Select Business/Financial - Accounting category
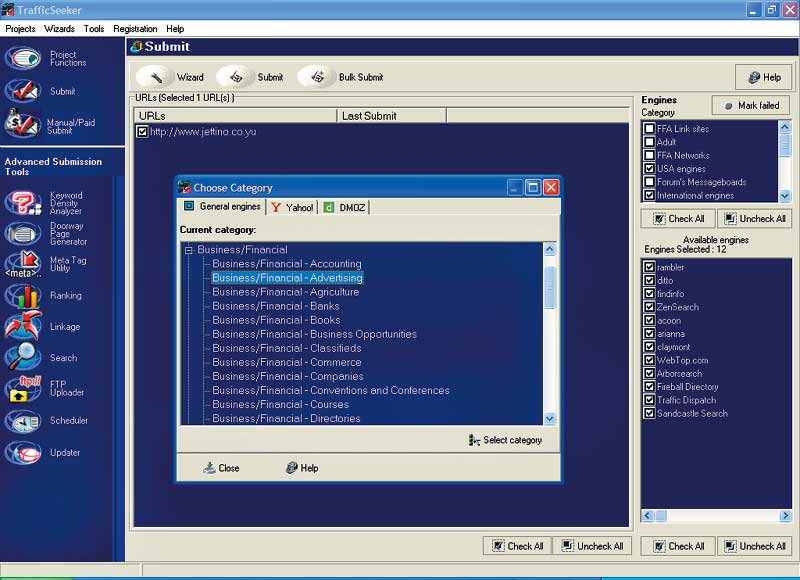The height and width of the screenshot is (580, 800). pos(287,264)
